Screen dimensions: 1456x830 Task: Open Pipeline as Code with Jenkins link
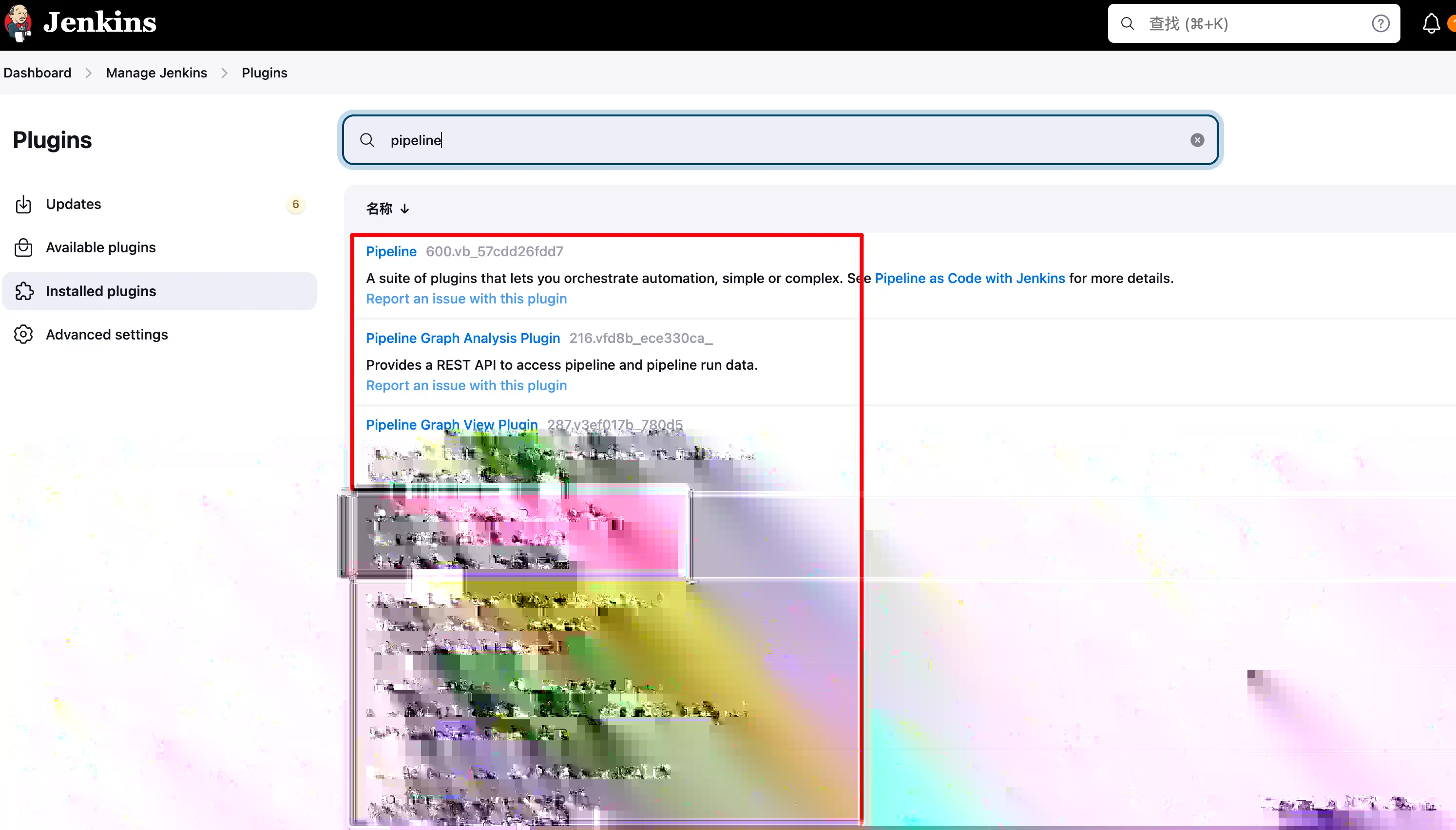970,278
